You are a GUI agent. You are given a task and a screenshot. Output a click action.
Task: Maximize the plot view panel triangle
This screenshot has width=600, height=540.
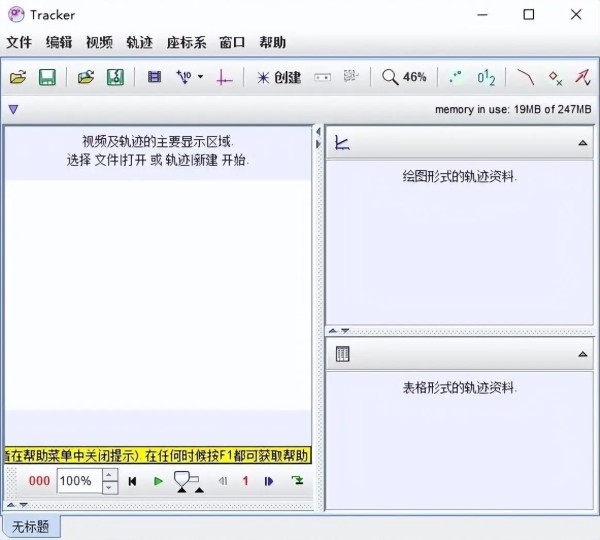tap(583, 143)
